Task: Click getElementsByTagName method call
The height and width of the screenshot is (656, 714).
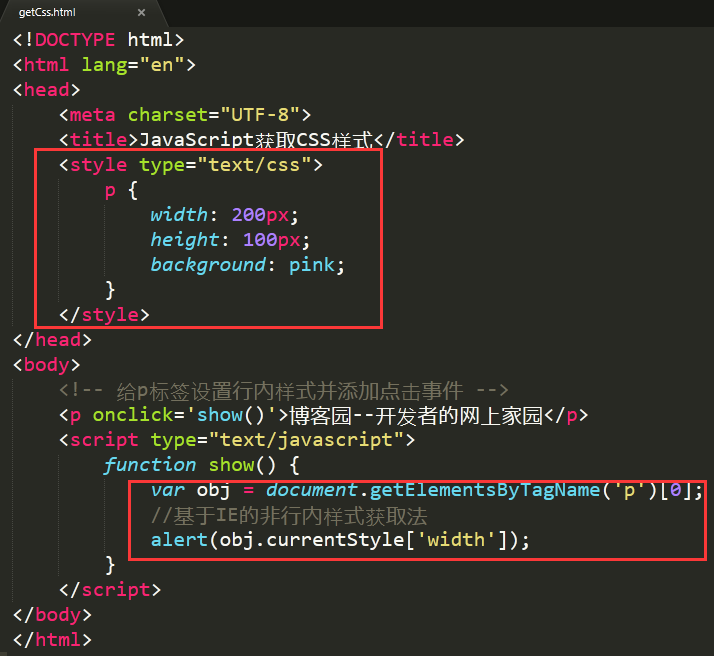Action: pyautogui.click(x=485, y=490)
